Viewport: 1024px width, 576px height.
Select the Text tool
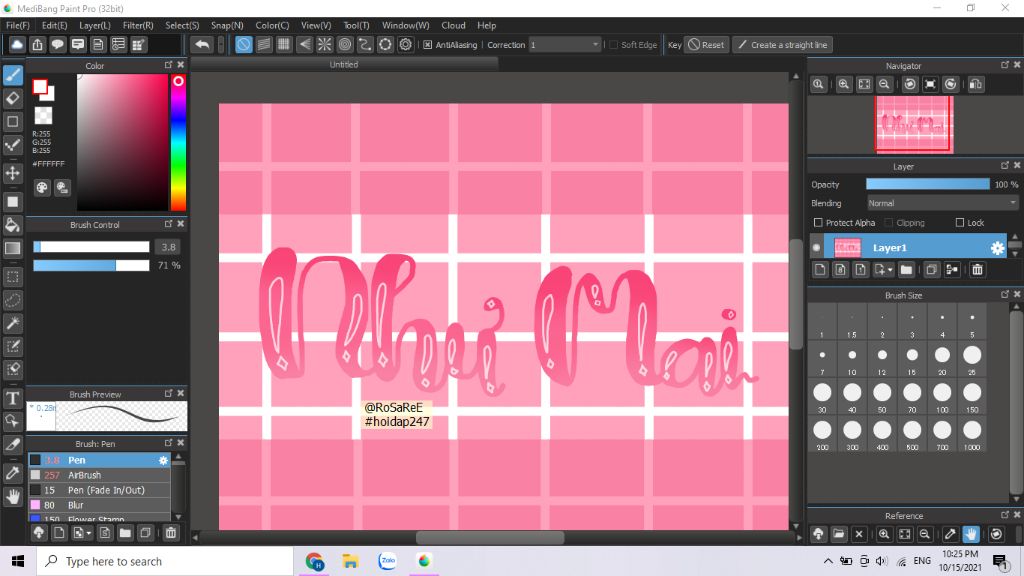tap(12, 398)
